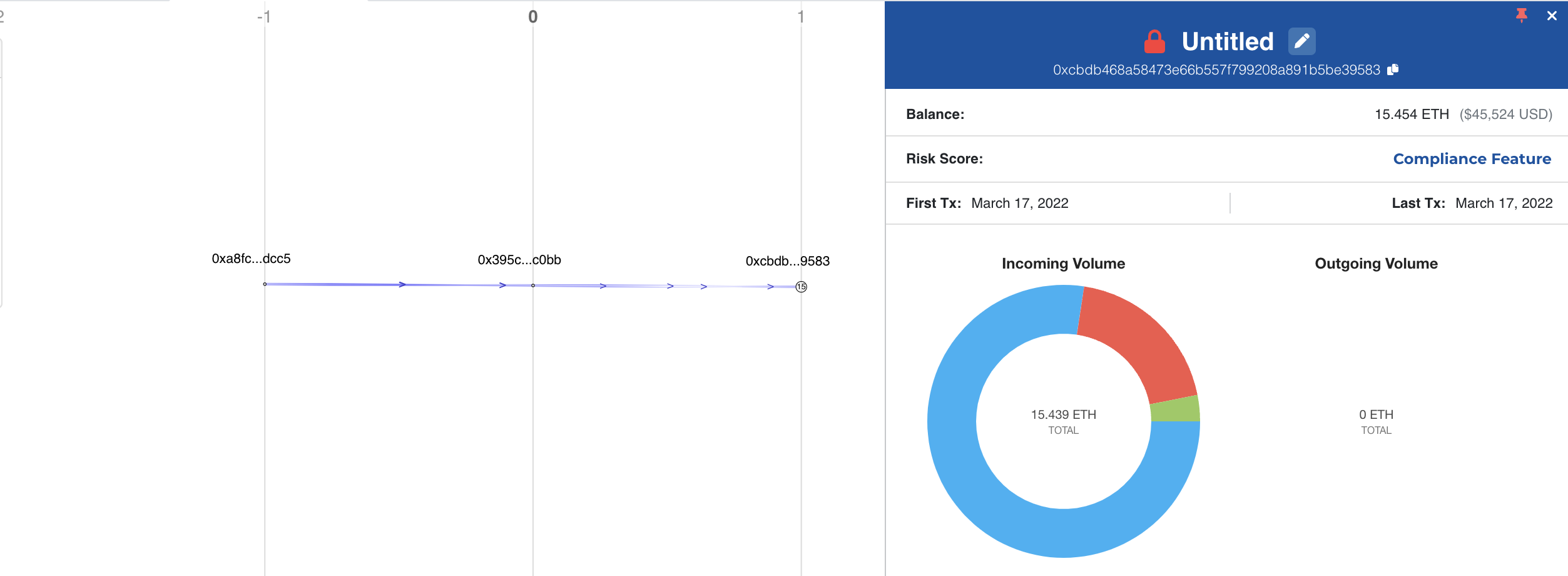Click the 15.454 ETH balance value
1568x576 pixels.
[x=1412, y=115]
